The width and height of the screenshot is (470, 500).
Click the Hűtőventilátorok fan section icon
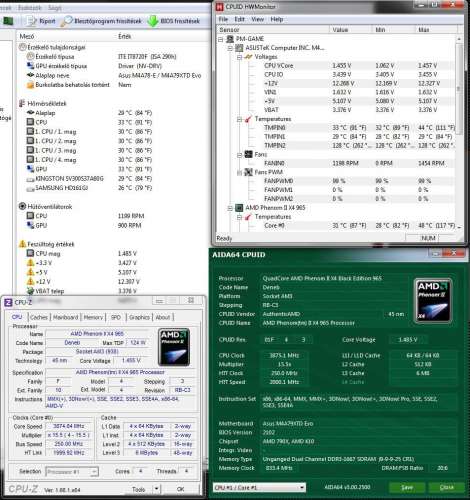point(22,206)
